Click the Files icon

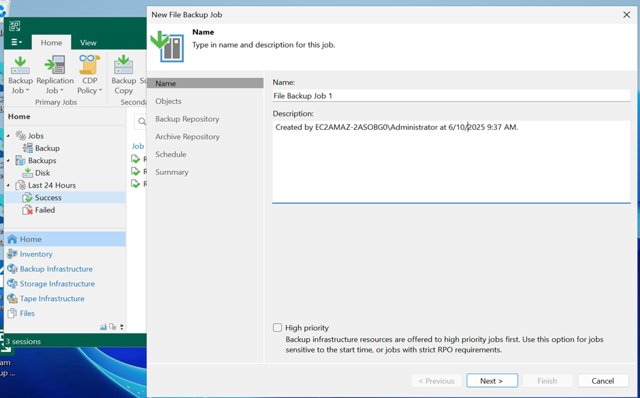click(12, 314)
